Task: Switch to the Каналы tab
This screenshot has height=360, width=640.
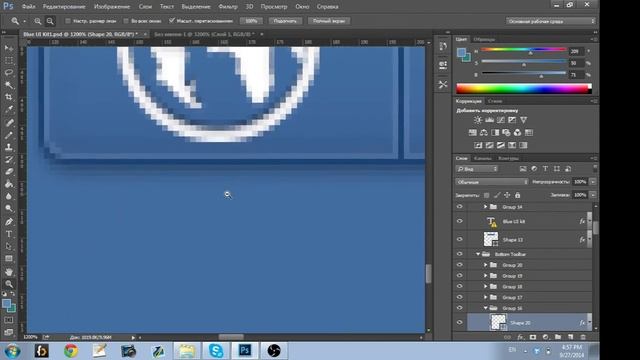Action: tap(482, 158)
